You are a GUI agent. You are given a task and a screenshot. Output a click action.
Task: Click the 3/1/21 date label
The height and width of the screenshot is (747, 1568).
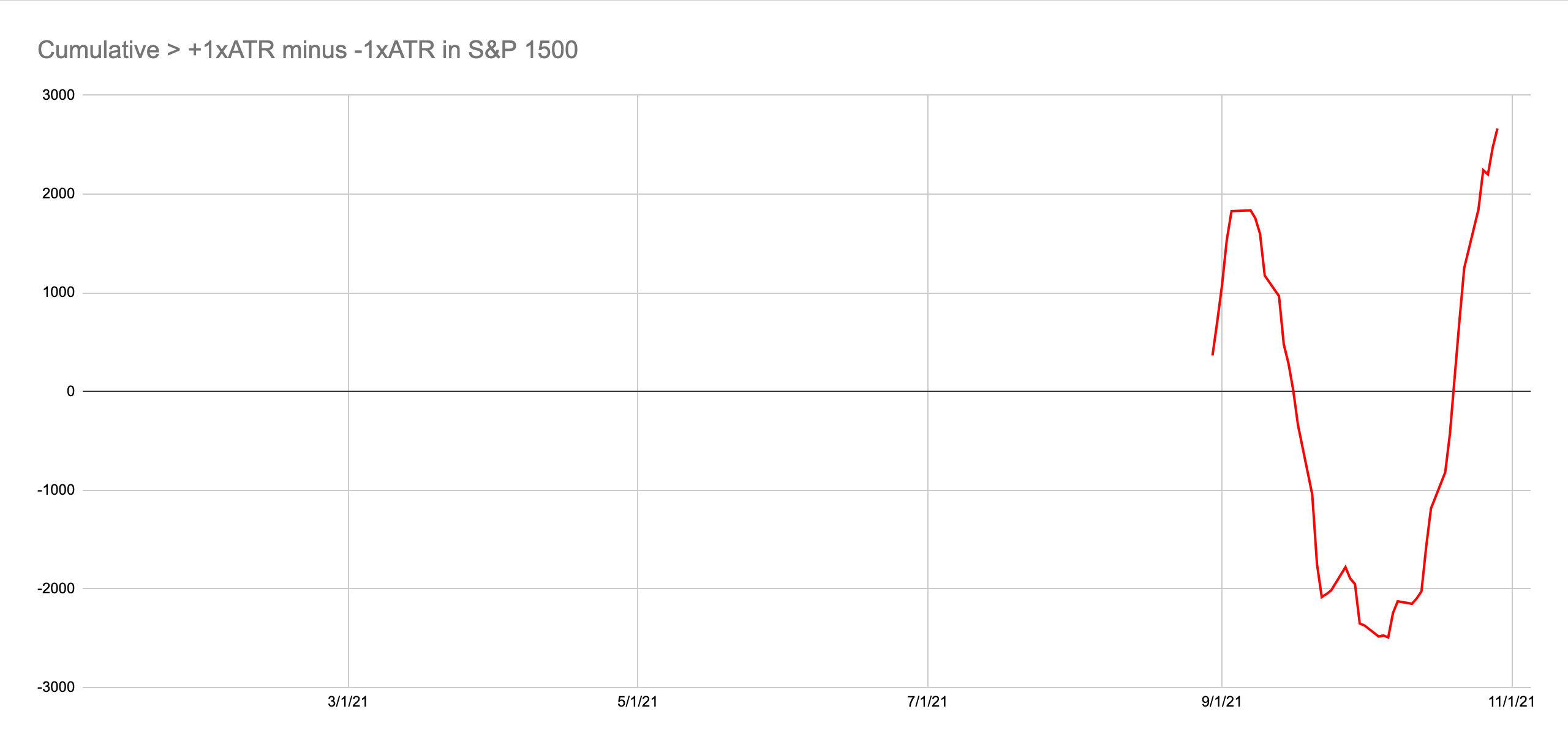(x=348, y=702)
